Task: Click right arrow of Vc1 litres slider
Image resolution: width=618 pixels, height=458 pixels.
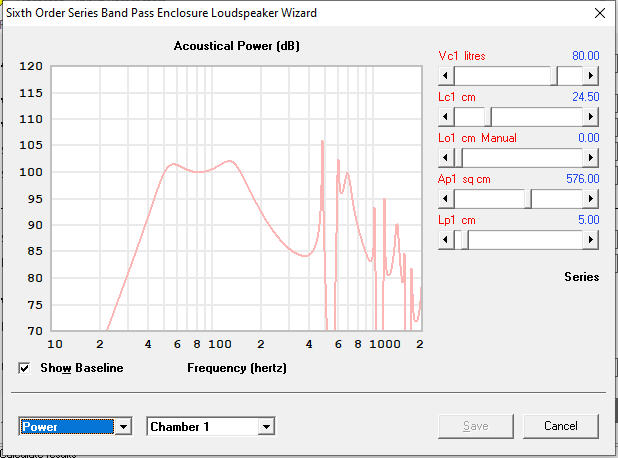Action: [x=591, y=75]
